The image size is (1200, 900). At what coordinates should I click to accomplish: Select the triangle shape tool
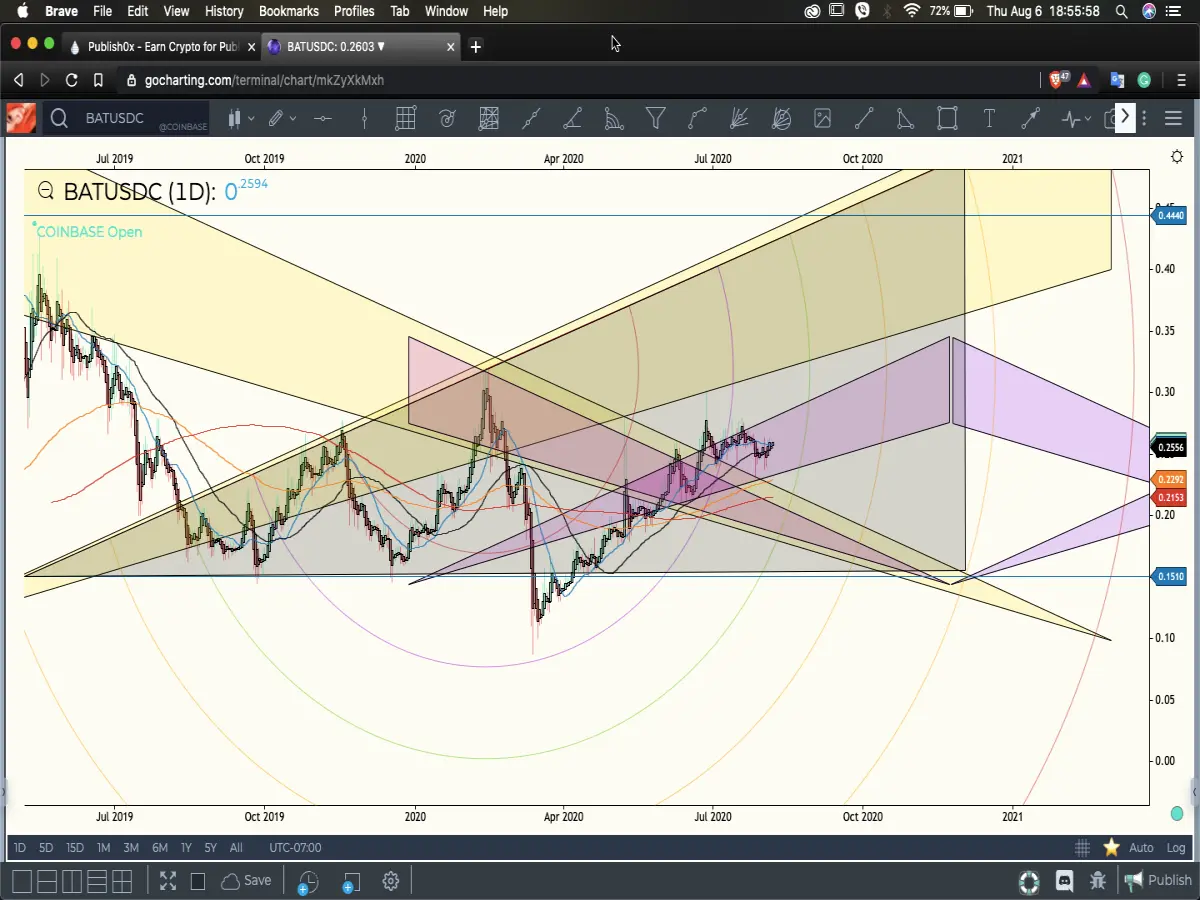[x=905, y=119]
